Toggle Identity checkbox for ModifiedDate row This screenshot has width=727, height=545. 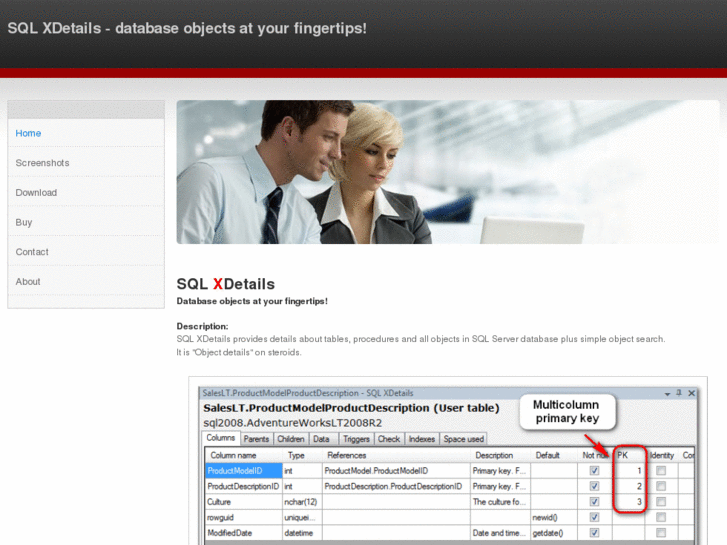pyautogui.click(x=661, y=532)
